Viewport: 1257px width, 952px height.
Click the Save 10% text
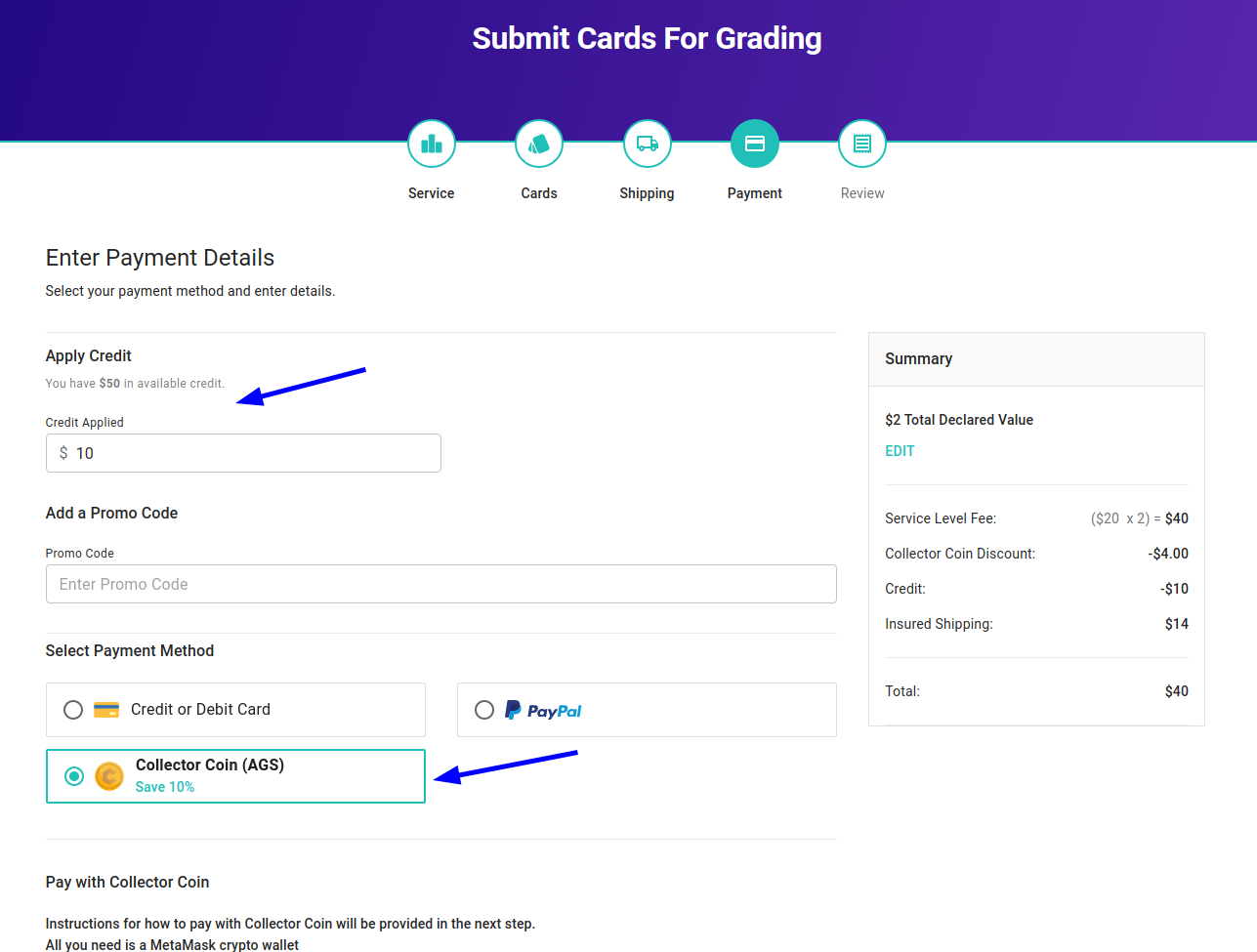(x=165, y=787)
